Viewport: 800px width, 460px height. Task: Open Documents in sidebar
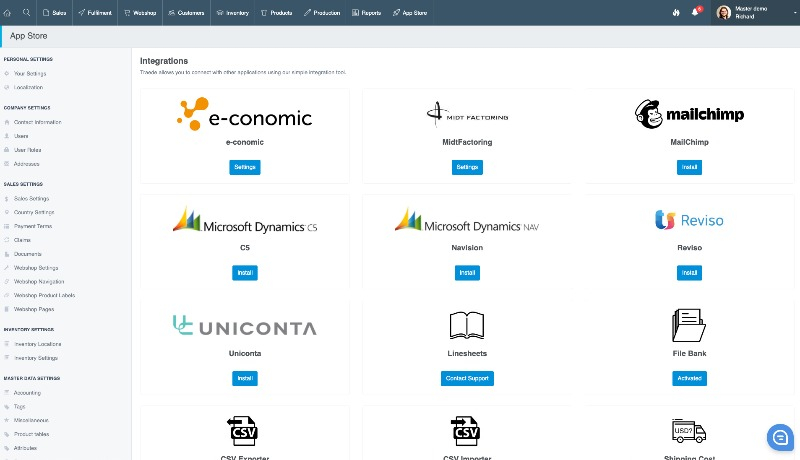pyautogui.click(x=28, y=254)
